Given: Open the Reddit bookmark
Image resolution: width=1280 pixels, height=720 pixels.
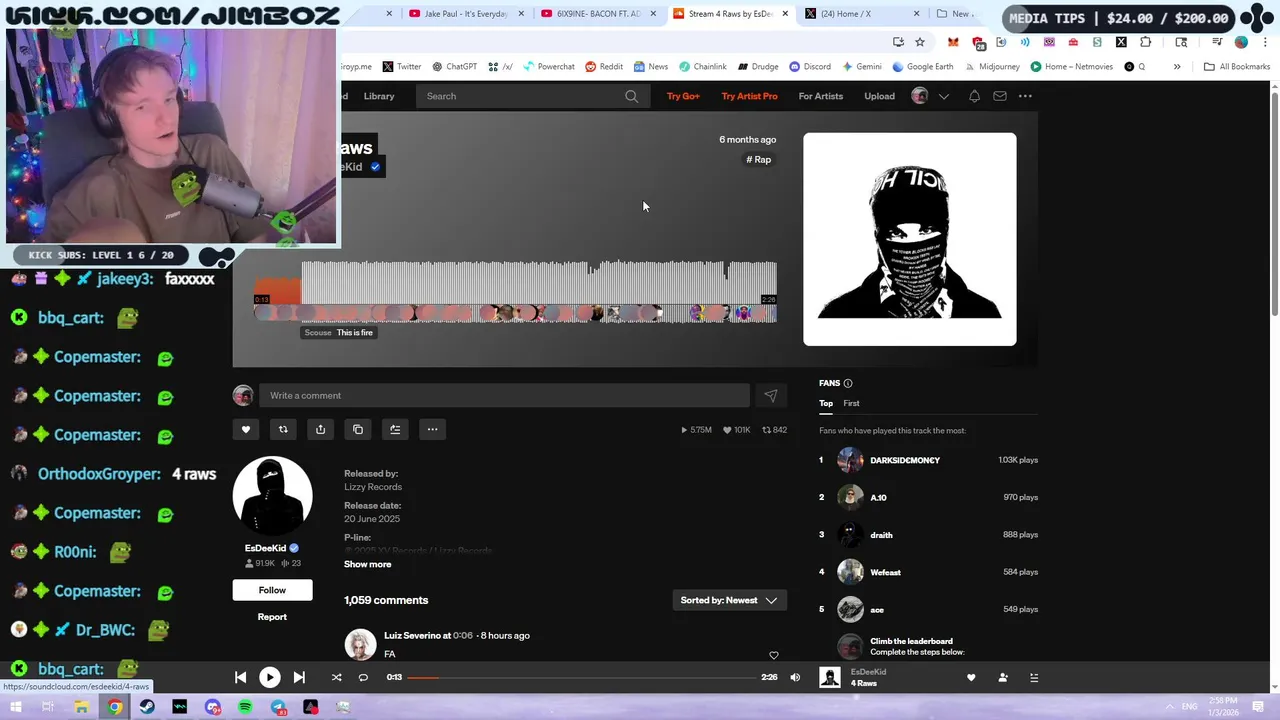Looking at the screenshot, I should [604, 67].
